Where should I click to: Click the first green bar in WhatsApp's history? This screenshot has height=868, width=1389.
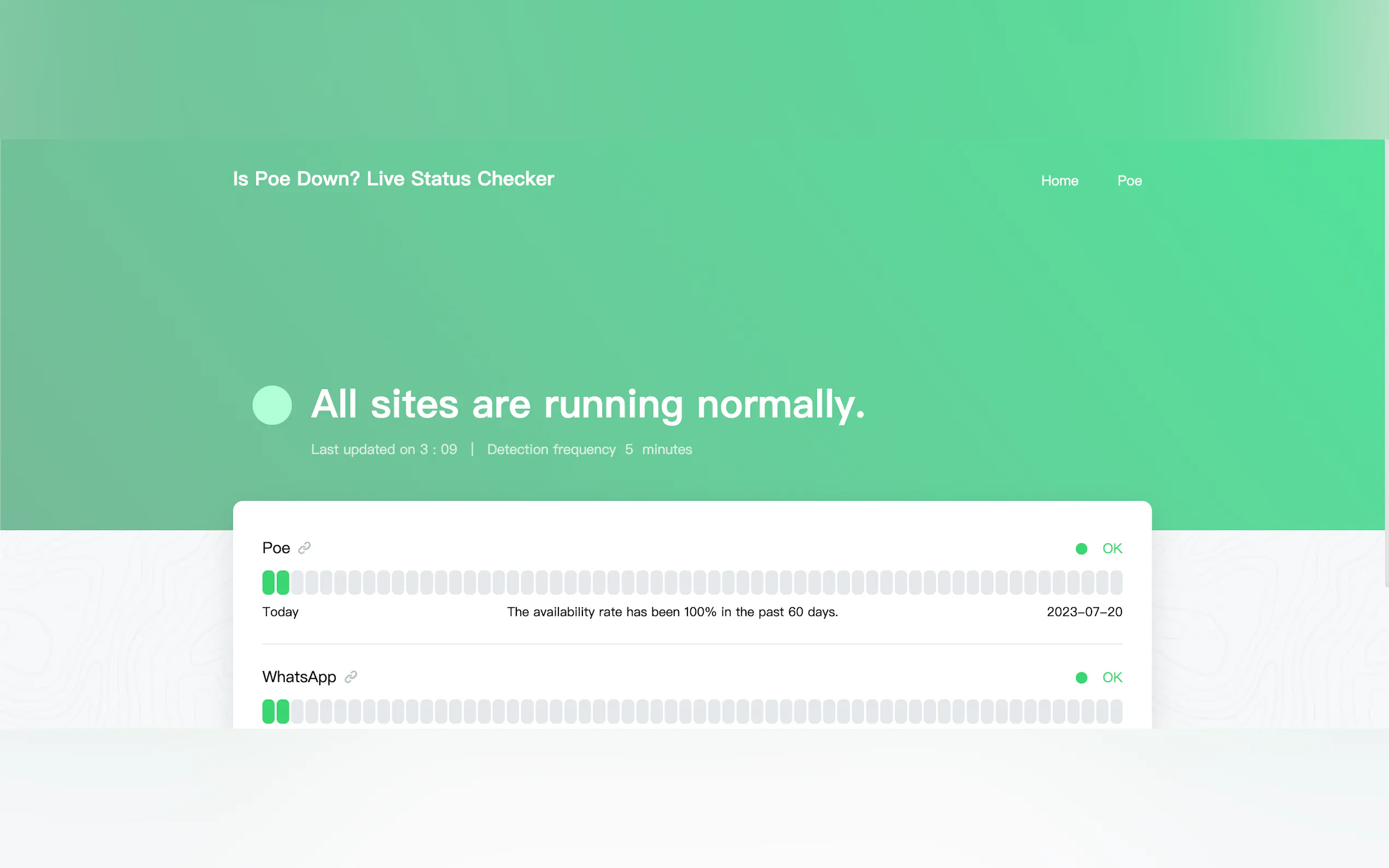click(x=268, y=711)
